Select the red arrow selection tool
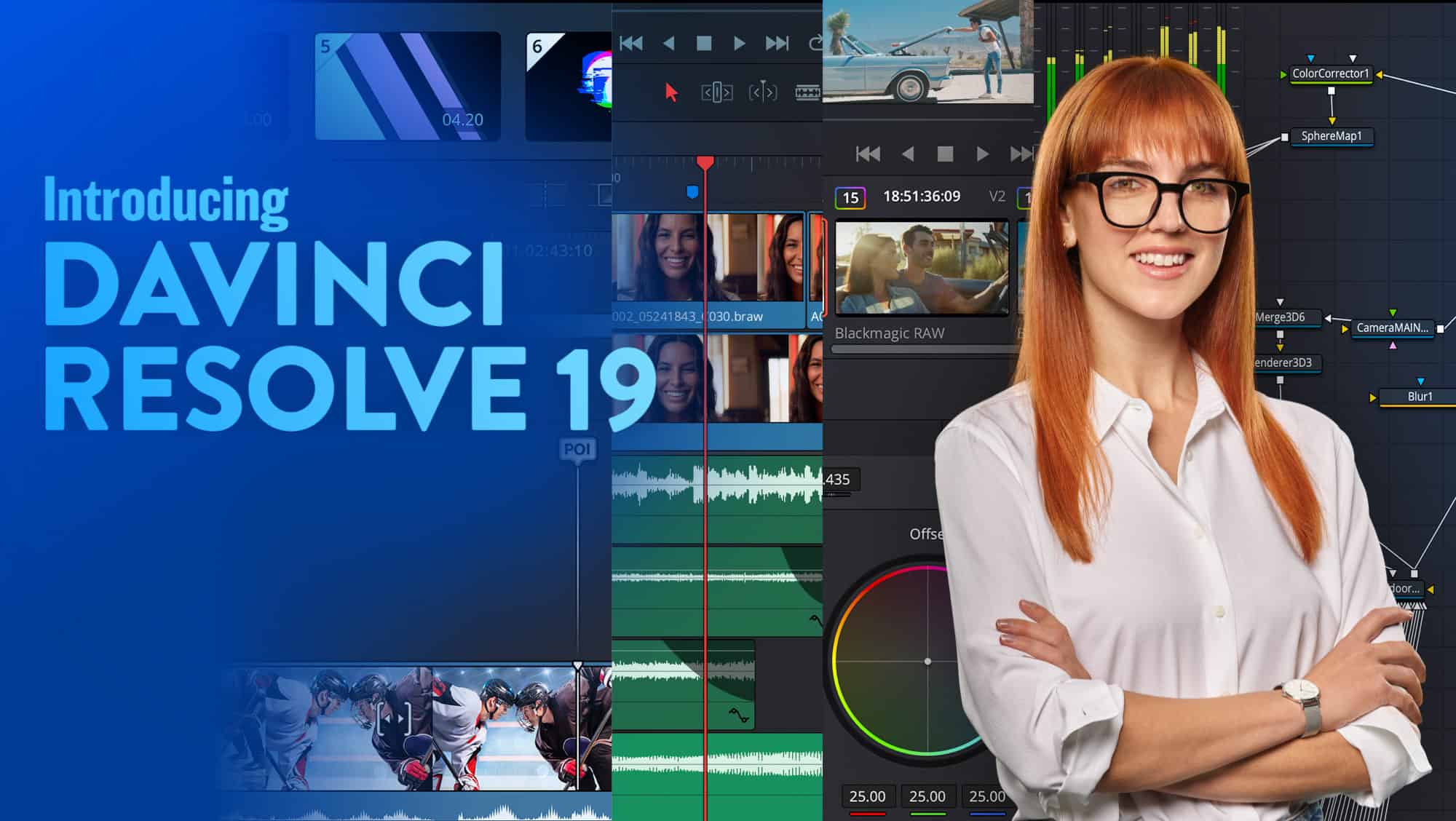The image size is (1456, 821). 671,92
